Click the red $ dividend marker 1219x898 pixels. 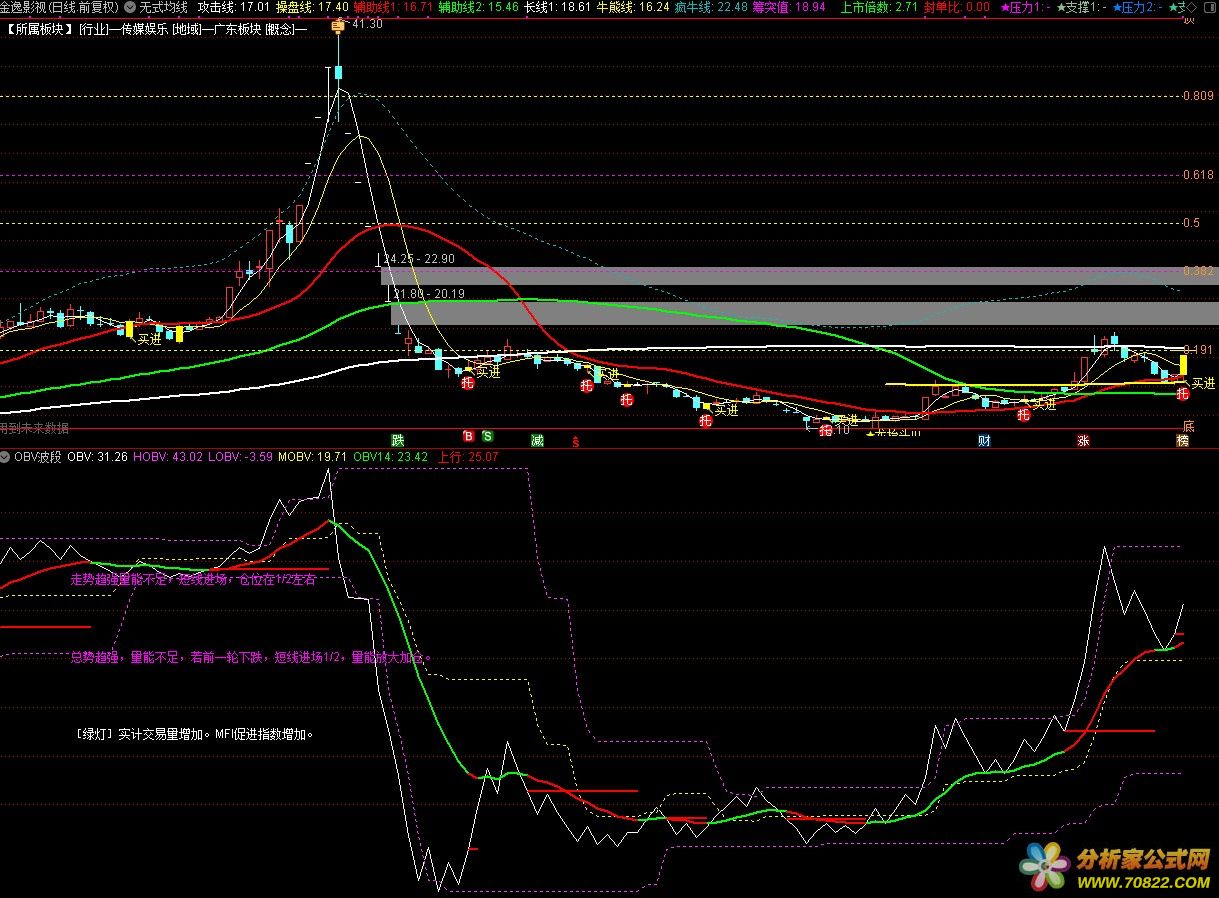point(574,440)
